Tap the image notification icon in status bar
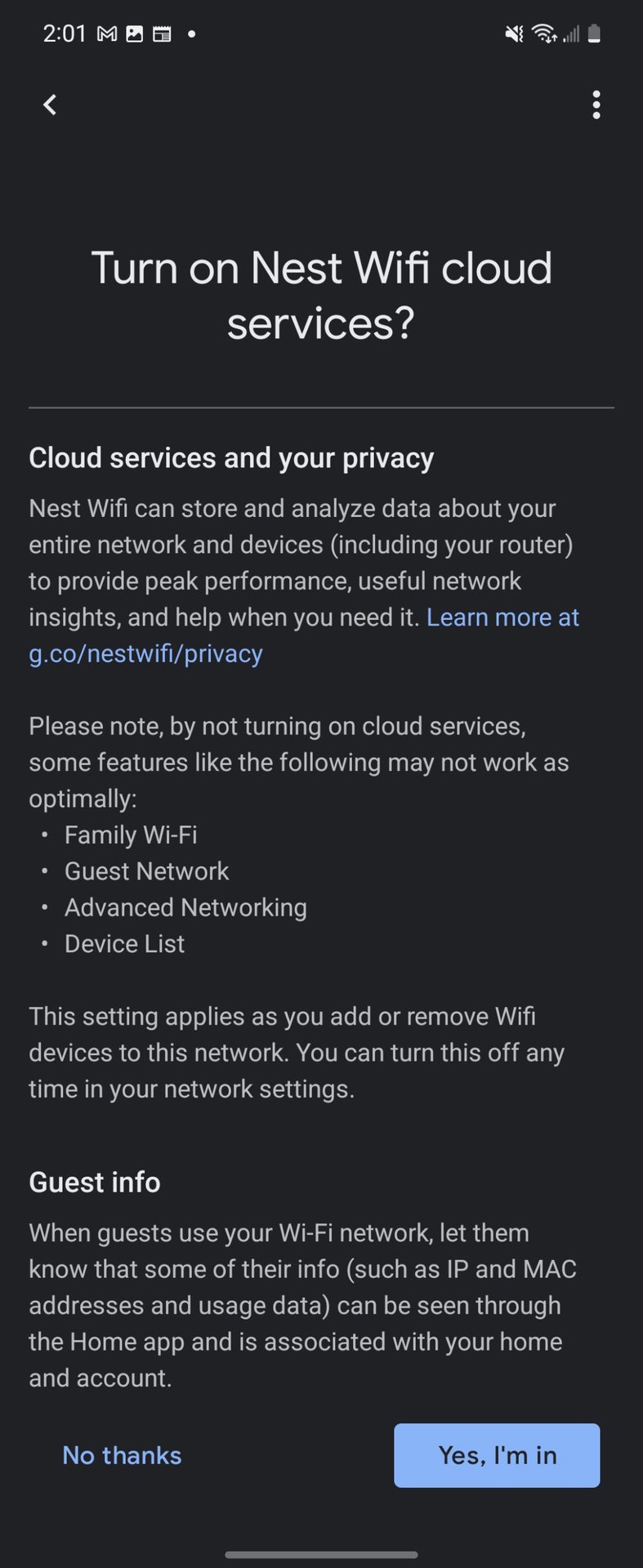Image resolution: width=643 pixels, height=1568 pixels. click(x=134, y=34)
